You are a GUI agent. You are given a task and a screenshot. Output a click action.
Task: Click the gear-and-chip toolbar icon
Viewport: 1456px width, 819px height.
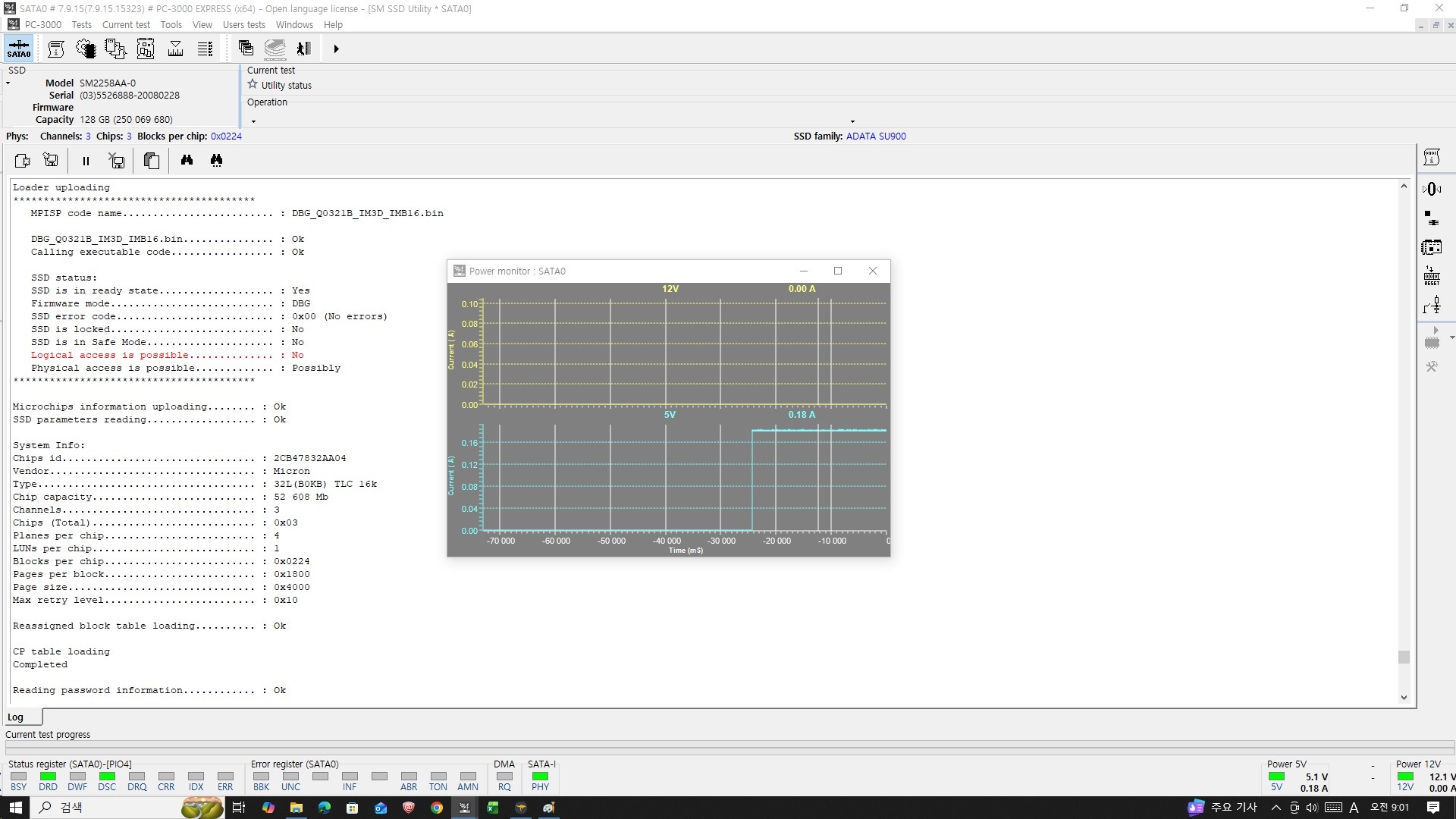pos(86,49)
